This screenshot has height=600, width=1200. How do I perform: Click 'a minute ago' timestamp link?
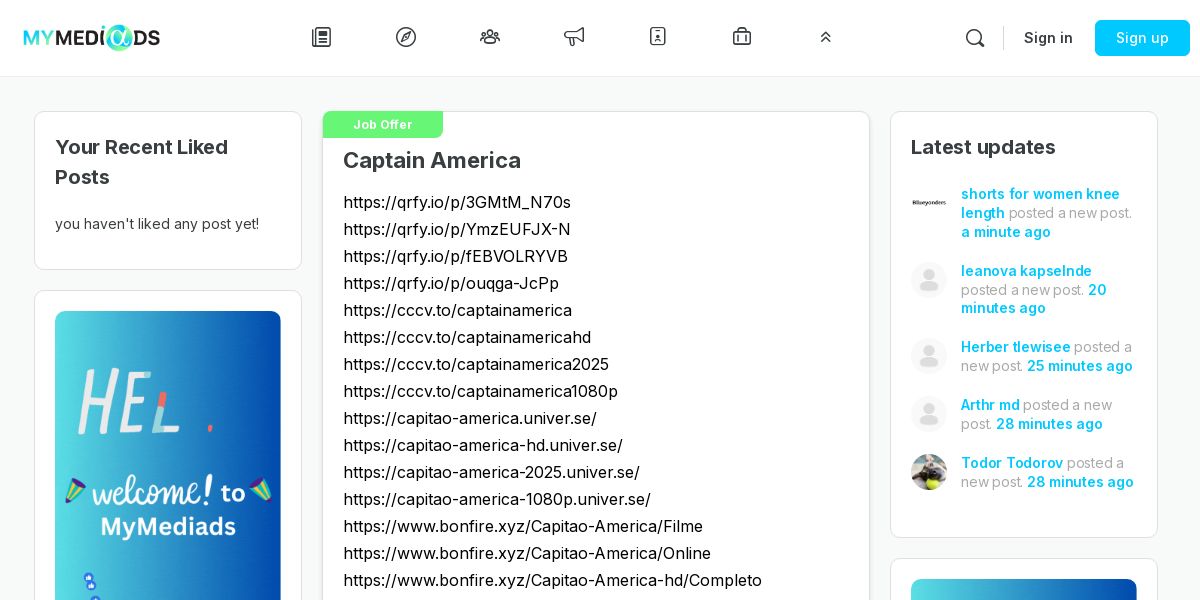point(1005,232)
